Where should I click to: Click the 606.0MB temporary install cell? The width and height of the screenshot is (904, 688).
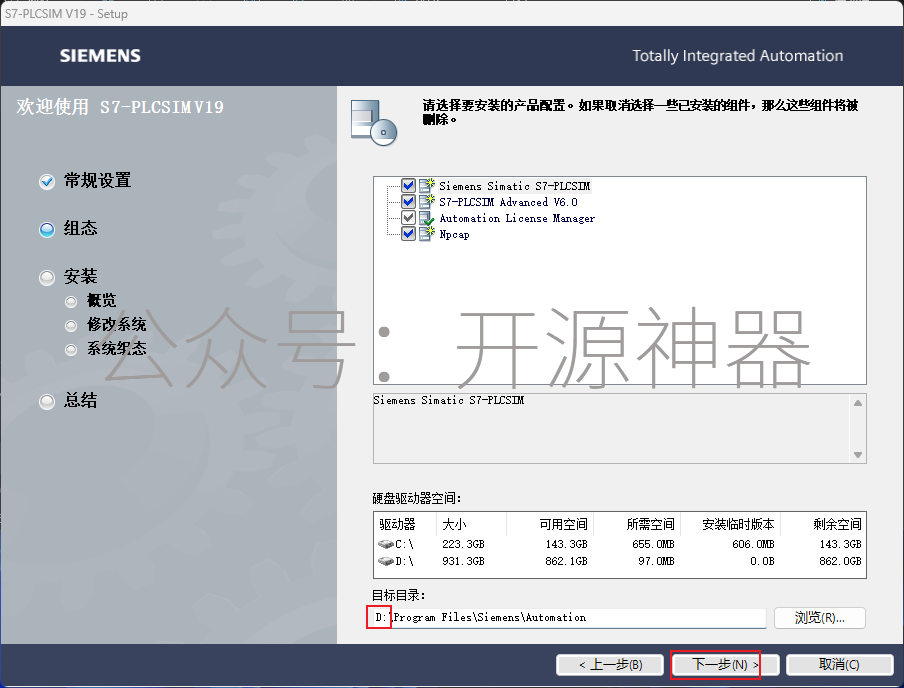[x=753, y=544]
